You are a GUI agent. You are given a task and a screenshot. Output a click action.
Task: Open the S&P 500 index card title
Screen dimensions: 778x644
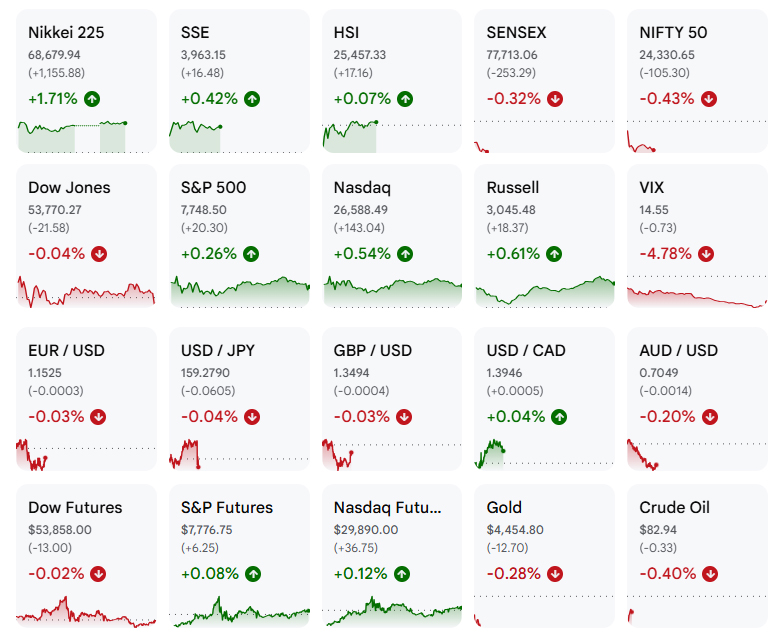[x=213, y=188]
